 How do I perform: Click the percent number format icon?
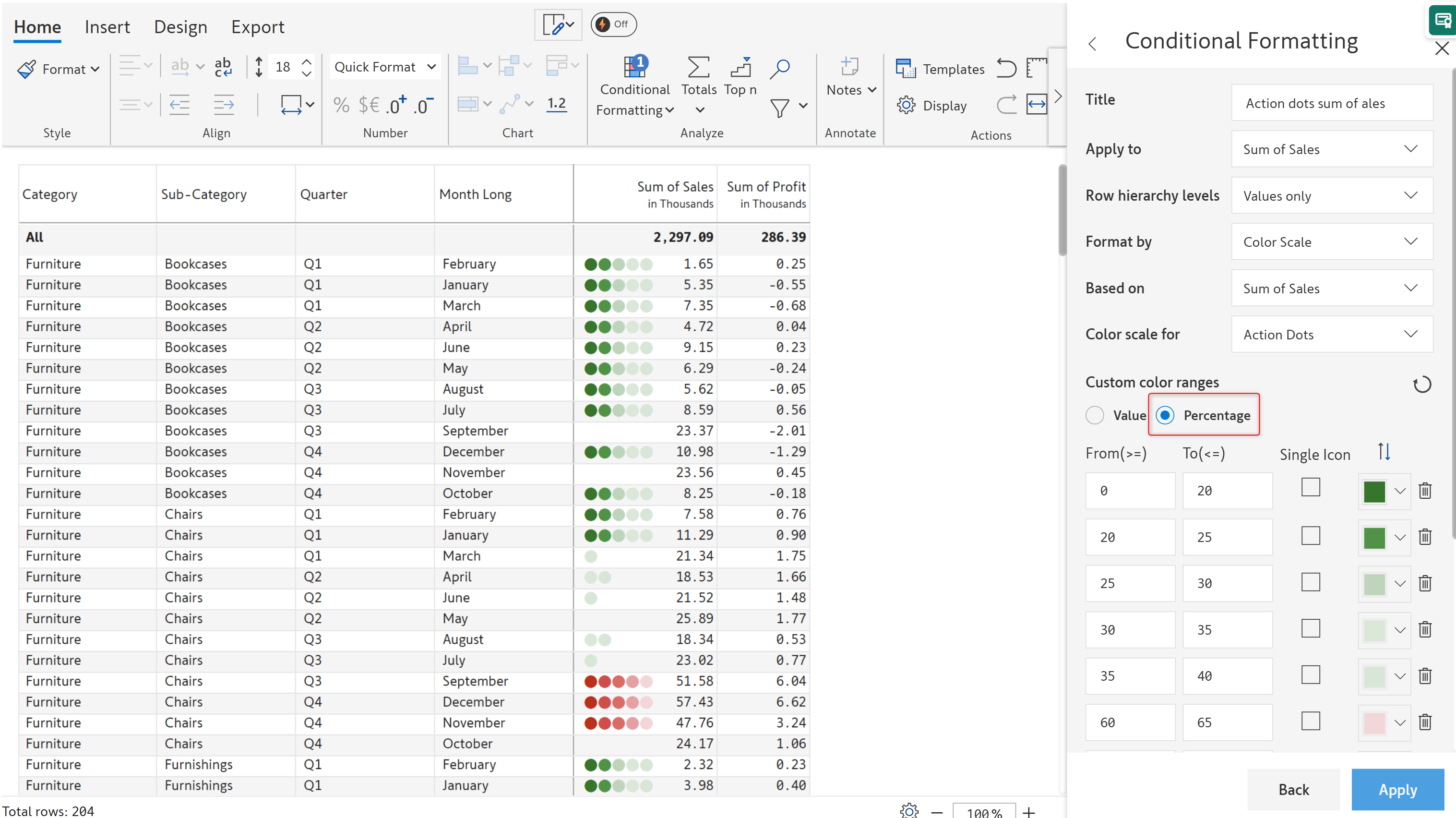[341, 105]
